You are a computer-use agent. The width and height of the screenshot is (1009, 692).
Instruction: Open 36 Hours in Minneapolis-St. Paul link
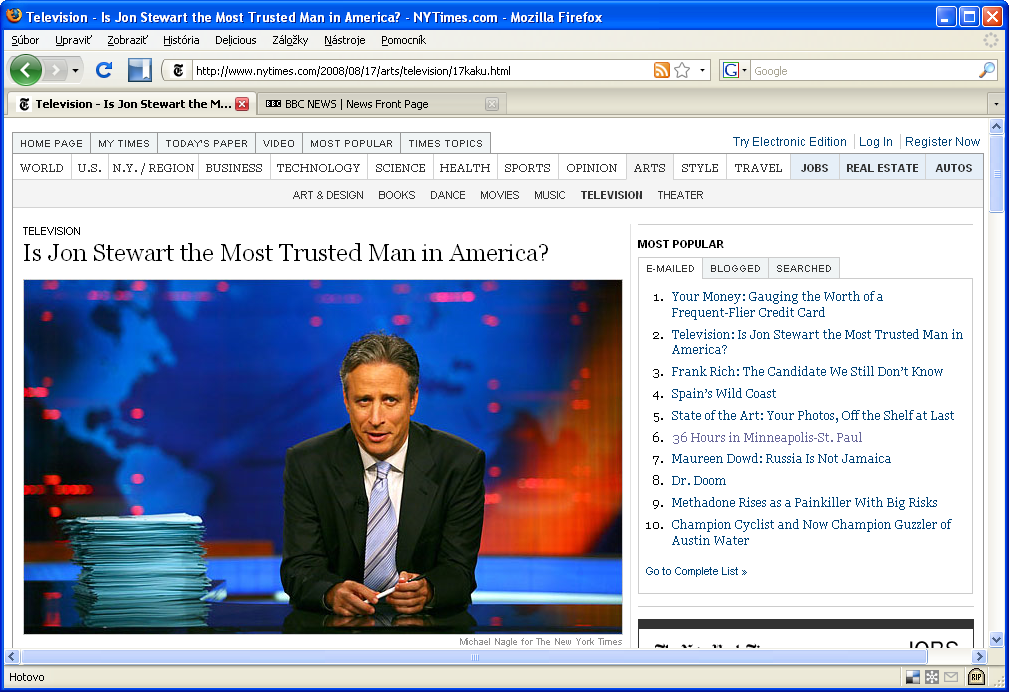[x=766, y=437]
